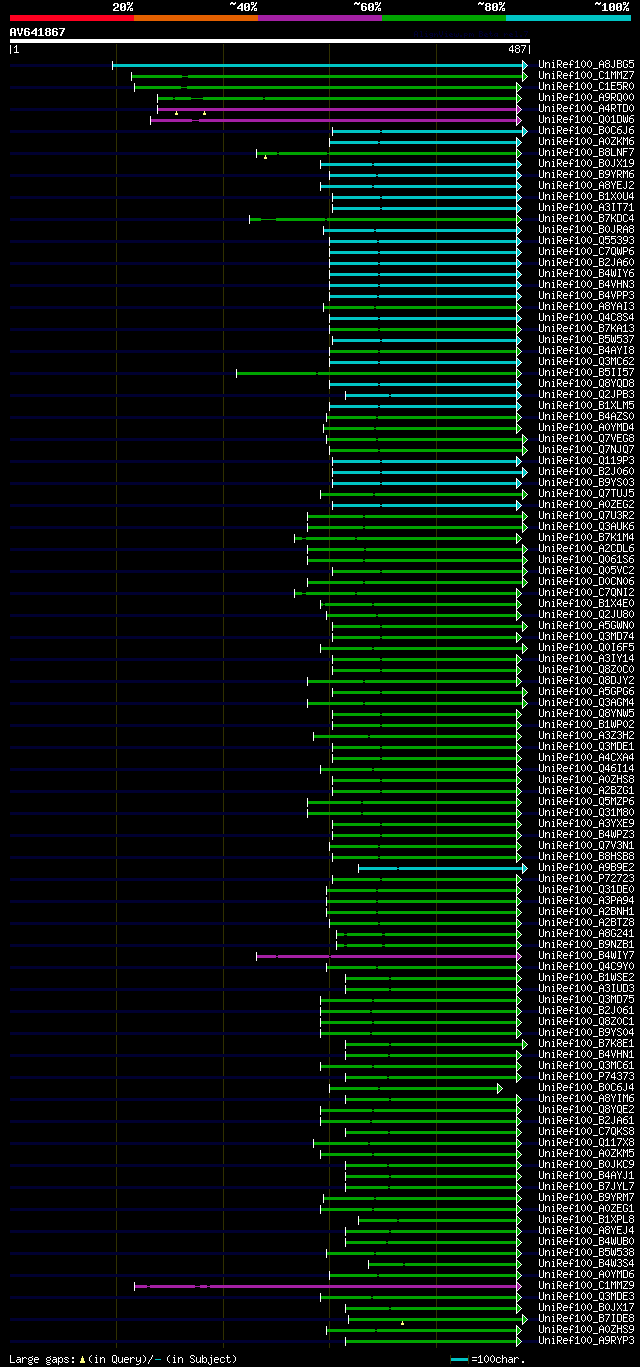Select the UniRef100_A3IT71 label
The height and width of the screenshot is (1367, 640).
[x=586, y=208]
